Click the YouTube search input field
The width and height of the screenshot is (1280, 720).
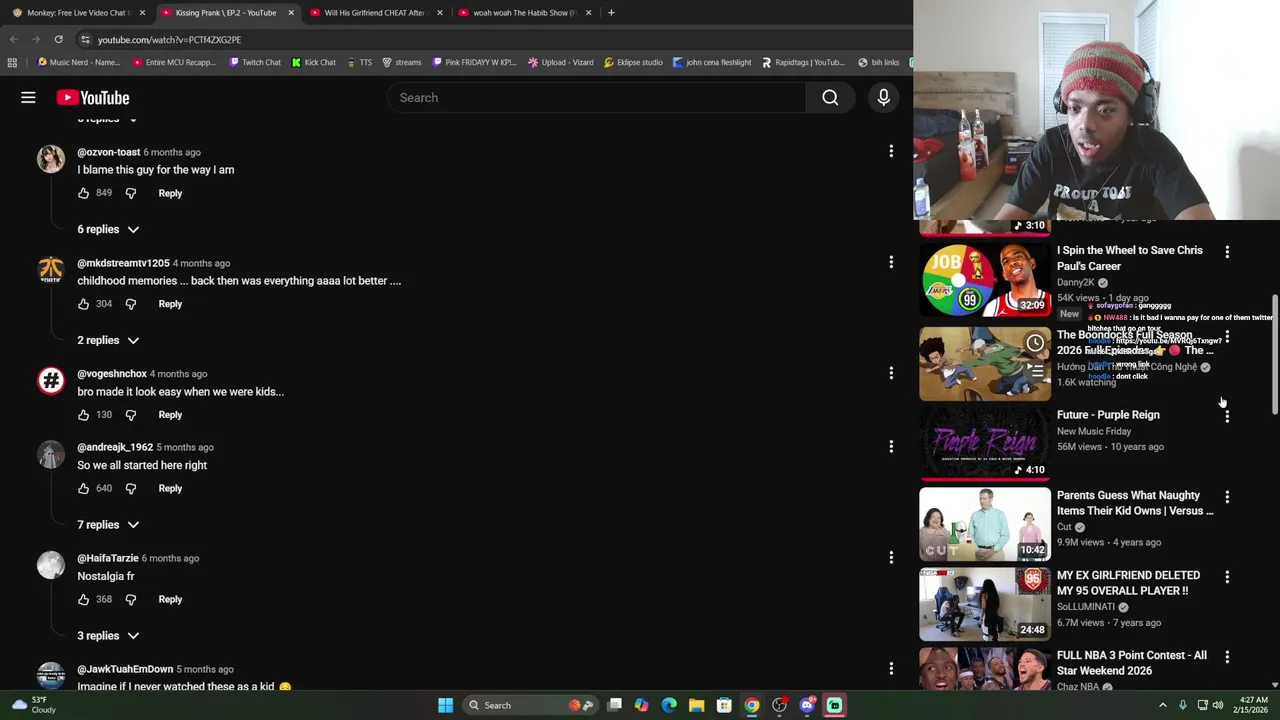click(x=596, y=97)
